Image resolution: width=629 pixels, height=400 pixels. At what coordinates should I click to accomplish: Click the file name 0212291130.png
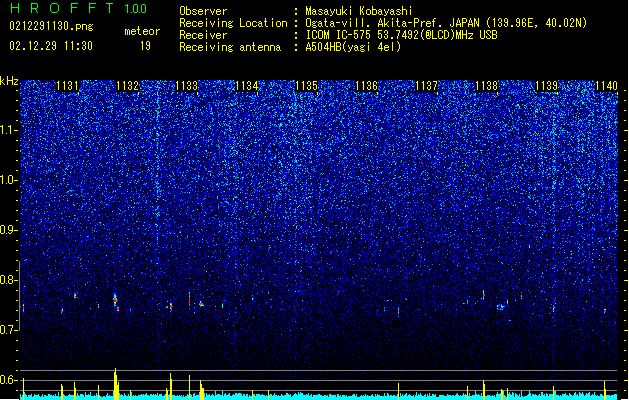[51, 26]
